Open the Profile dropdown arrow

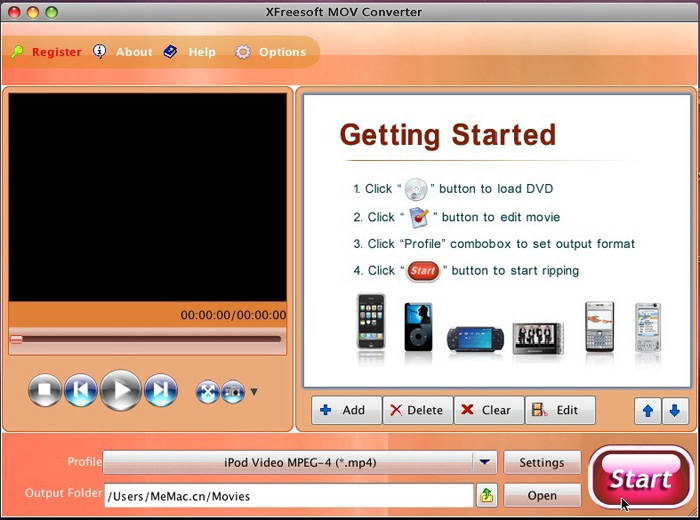(x=485, y=462)
